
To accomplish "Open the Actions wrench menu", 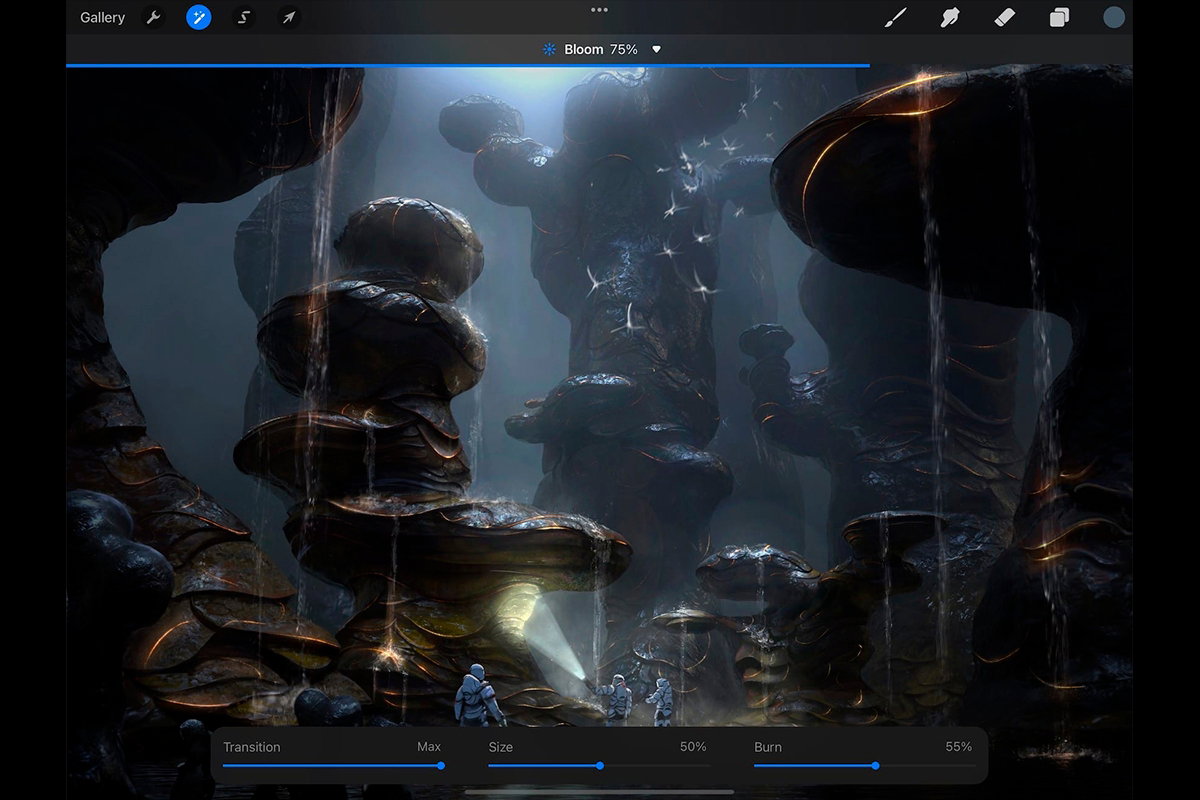I will (153, 17).
